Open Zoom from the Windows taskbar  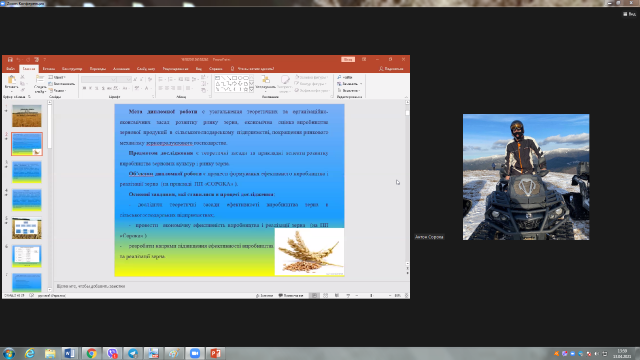click(195, 353)
